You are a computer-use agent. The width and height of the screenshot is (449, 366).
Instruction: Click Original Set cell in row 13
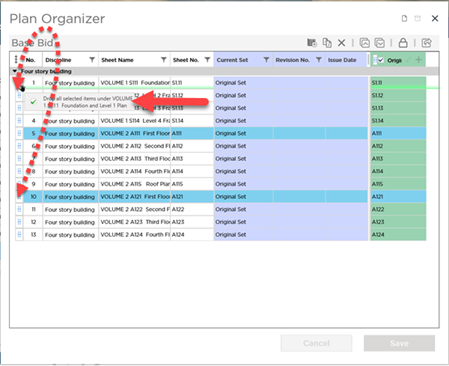[x=243, y=235]
